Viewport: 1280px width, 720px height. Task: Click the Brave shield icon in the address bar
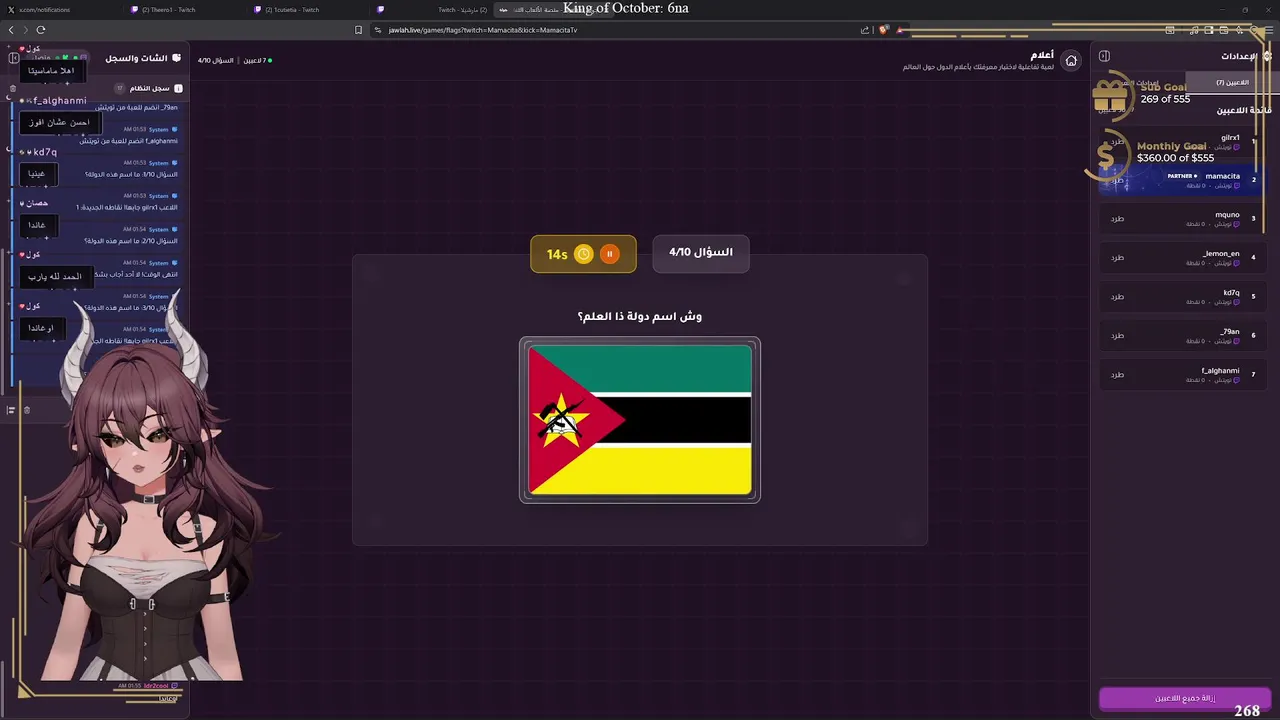[x=883, y=30]
